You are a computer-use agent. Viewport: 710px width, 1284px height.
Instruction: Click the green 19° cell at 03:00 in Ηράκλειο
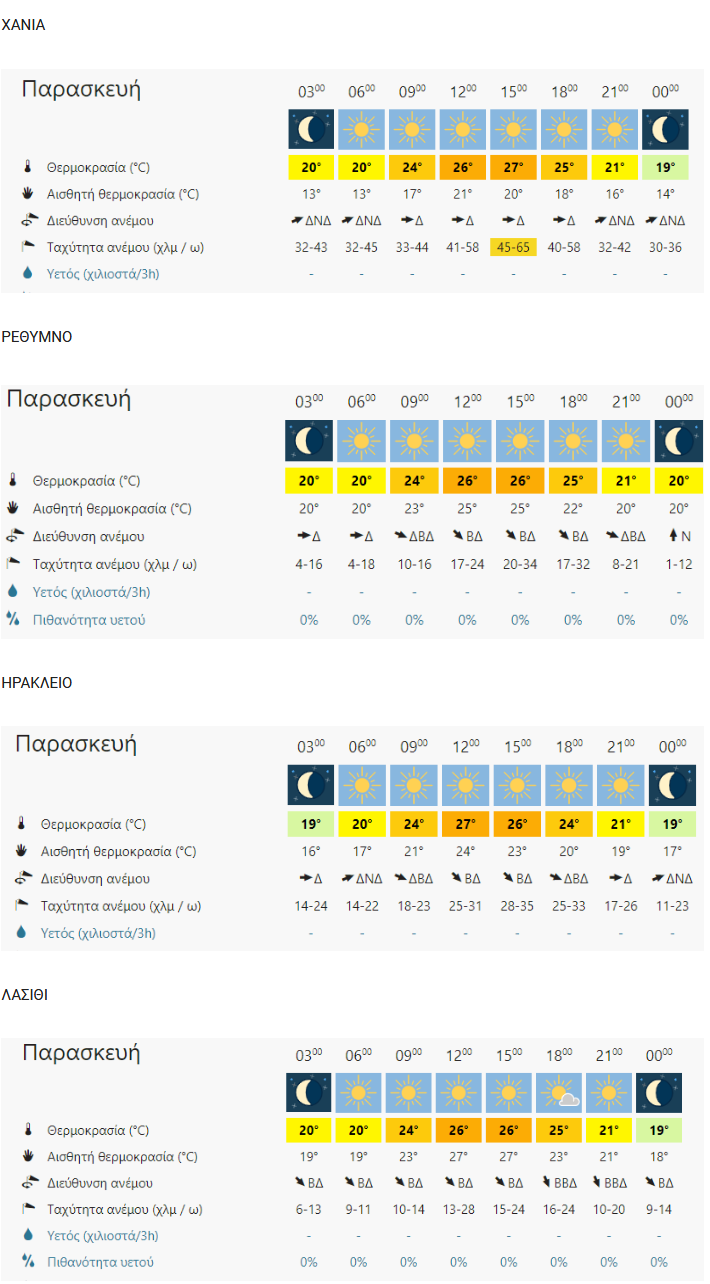(311, 824)
